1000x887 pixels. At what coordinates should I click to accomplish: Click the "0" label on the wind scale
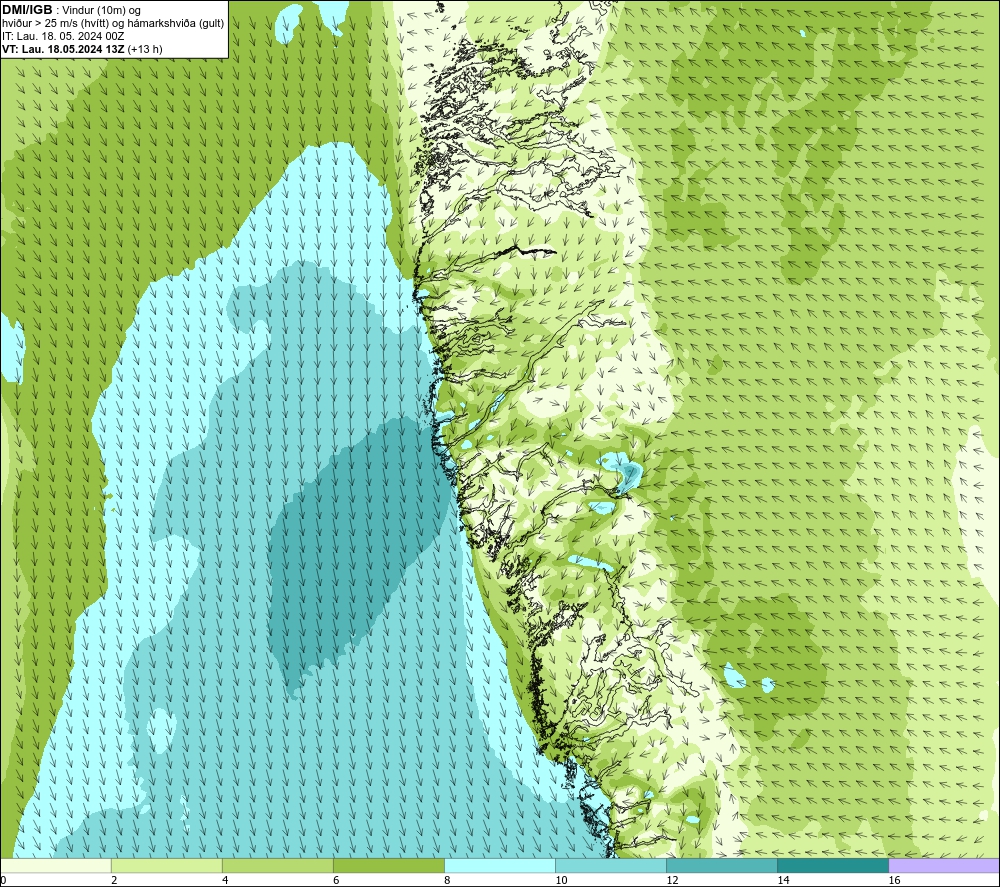coord(3,881)
